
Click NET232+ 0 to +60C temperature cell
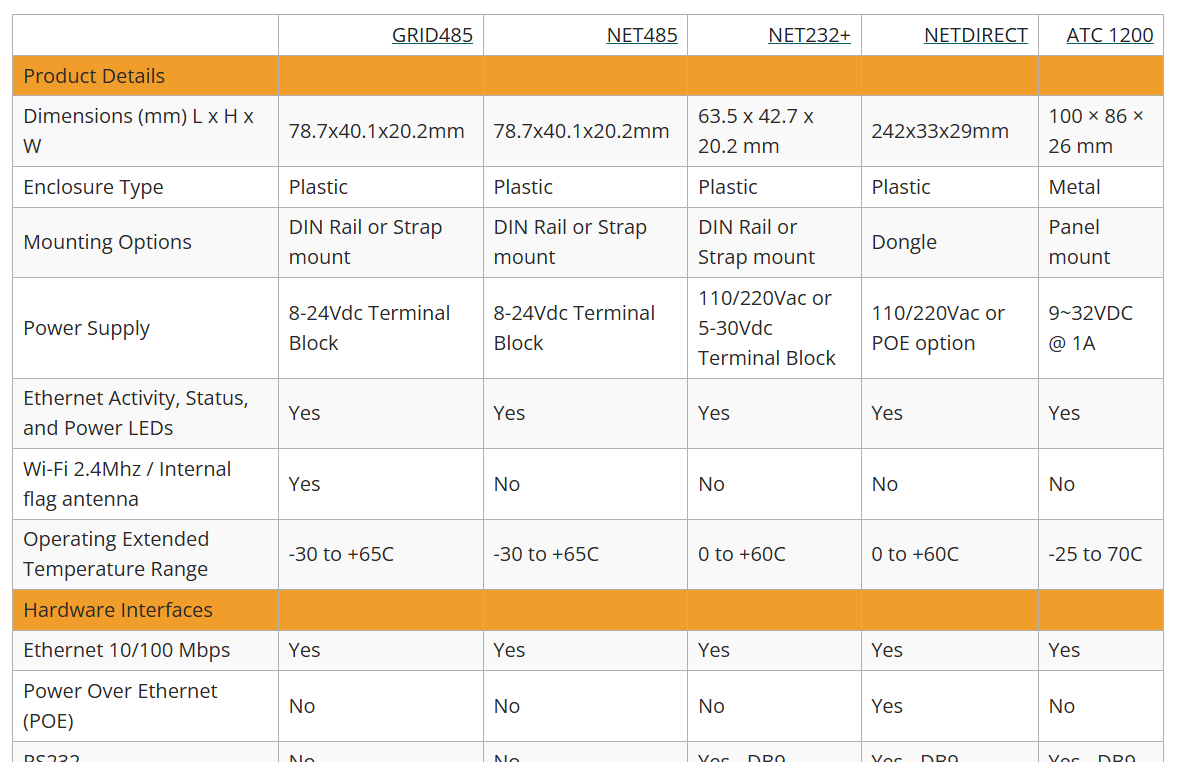click(775, 554)
